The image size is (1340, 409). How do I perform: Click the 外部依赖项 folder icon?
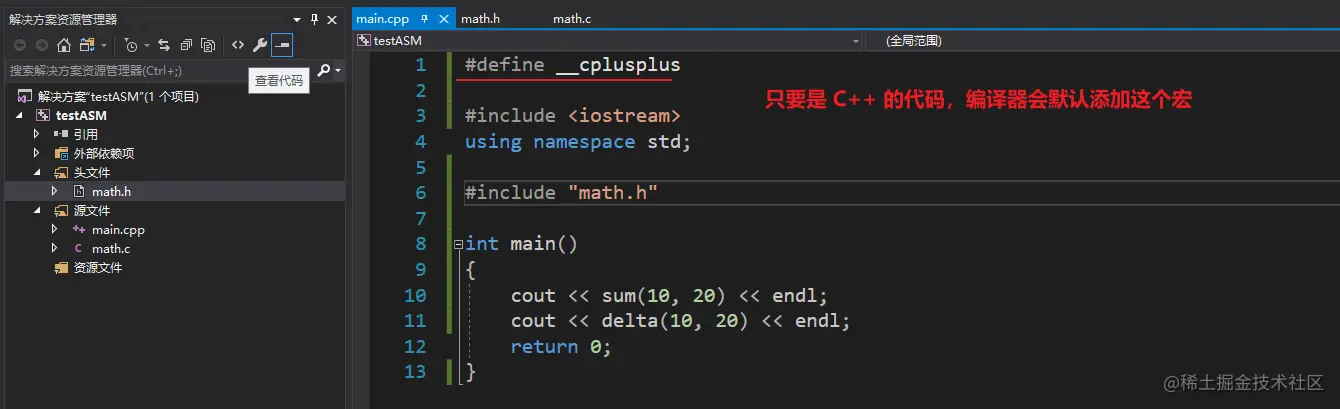click(x=61, y=153)
